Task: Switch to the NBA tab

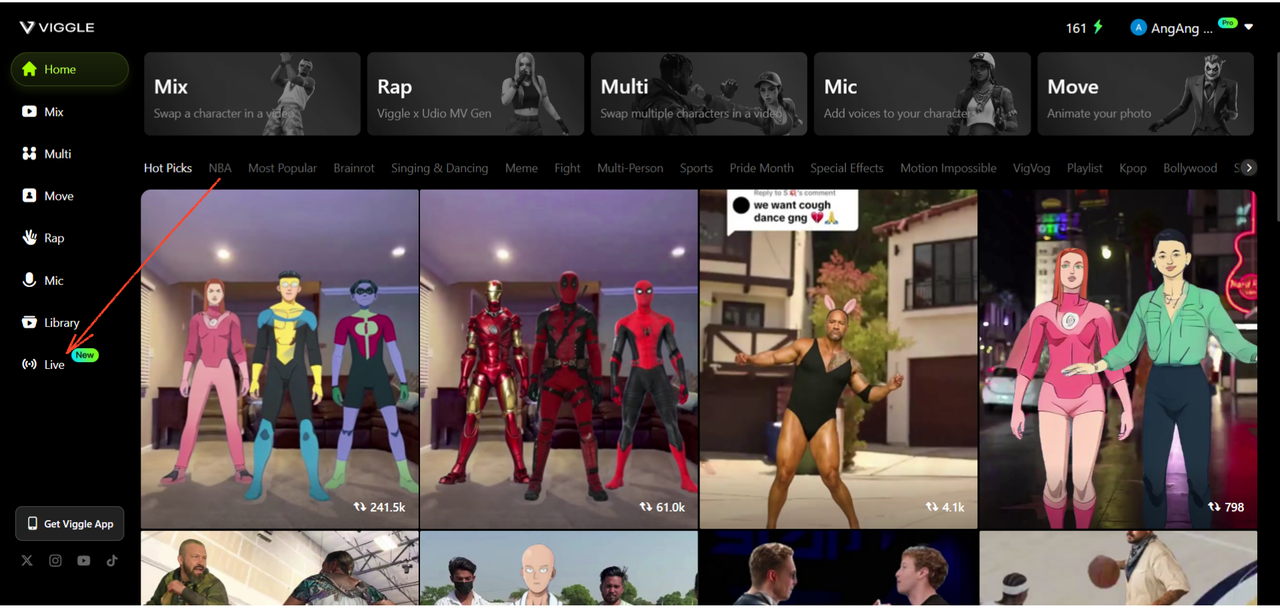Action: click(x=220, y=168)
